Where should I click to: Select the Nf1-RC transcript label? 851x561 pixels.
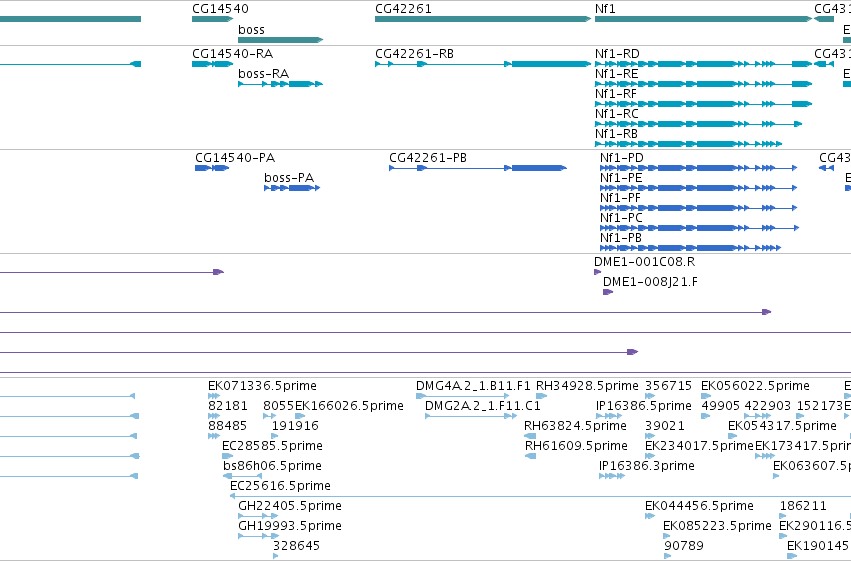[x=617, y=114]
